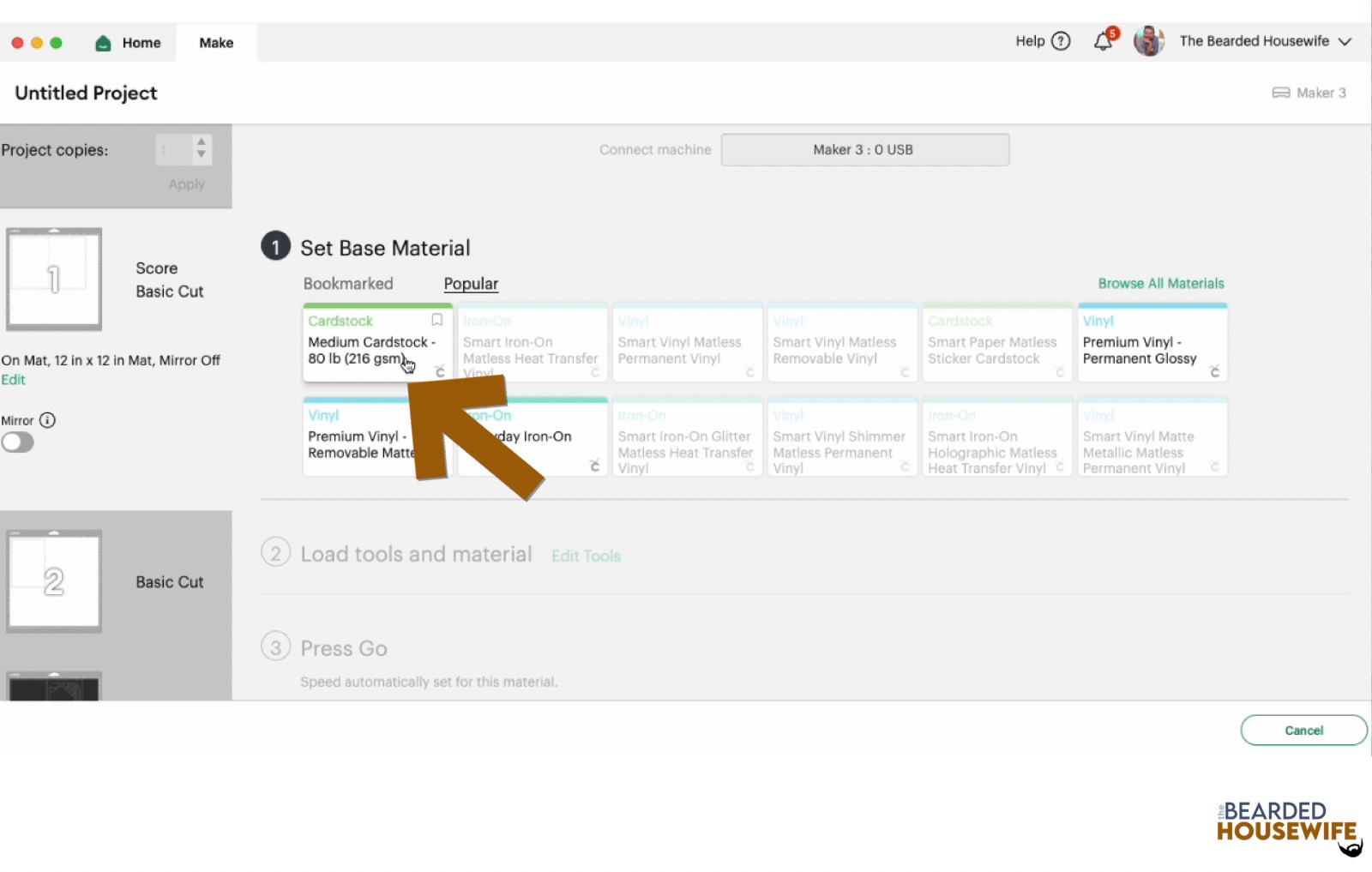Open the Maker 3 : 0 USB machine selector
Screen dimensions: 1372x872
pyautogui.click(x=864, y=150)
